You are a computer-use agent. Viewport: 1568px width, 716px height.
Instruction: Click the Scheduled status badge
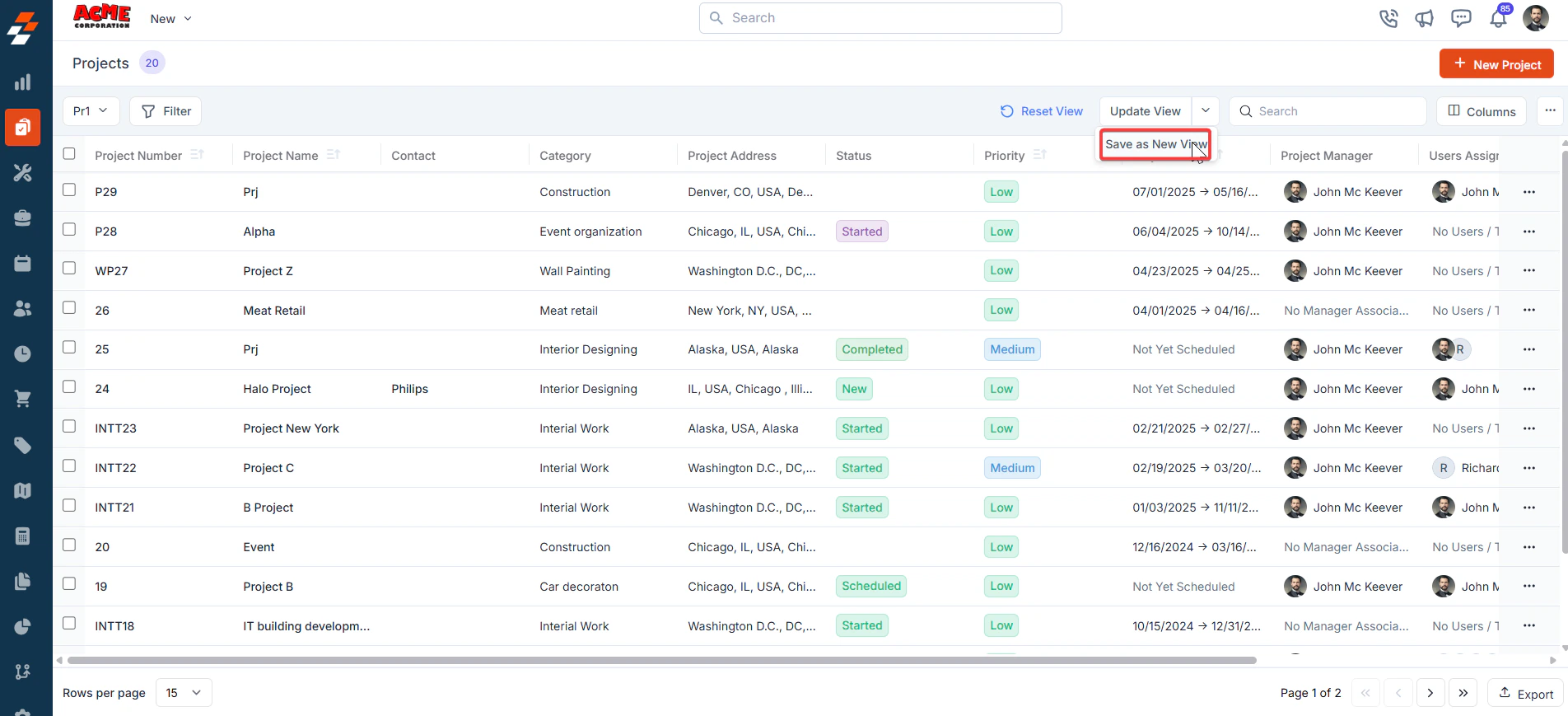(871, 586)
